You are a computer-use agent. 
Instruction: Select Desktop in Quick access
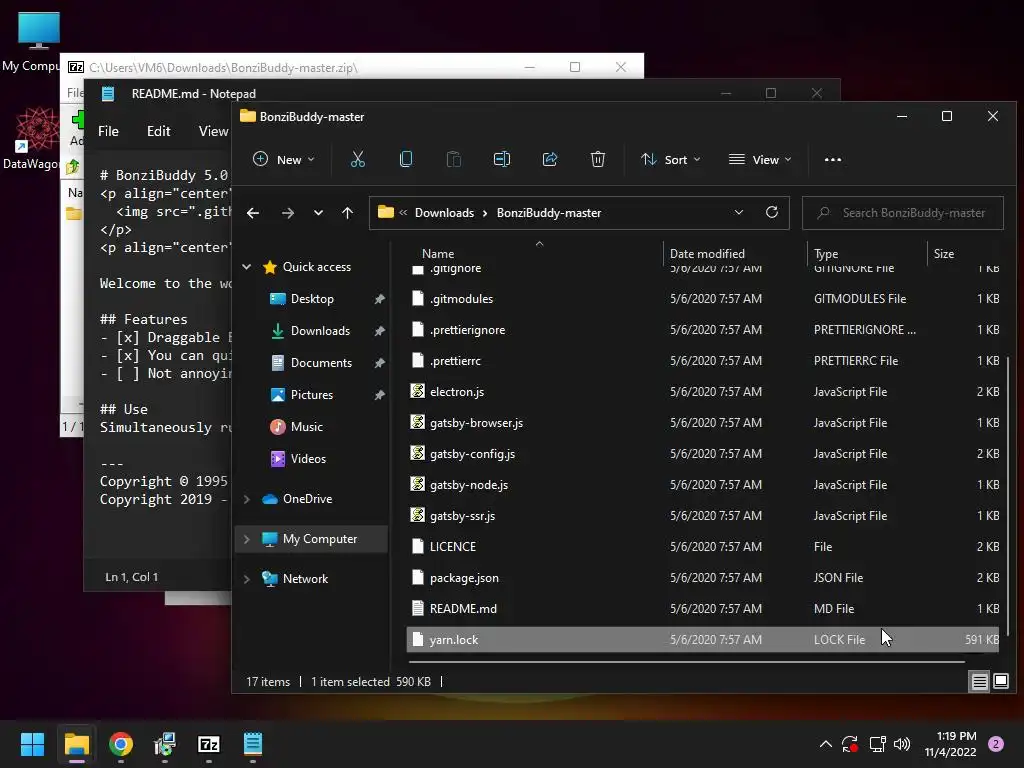[312, 299]
